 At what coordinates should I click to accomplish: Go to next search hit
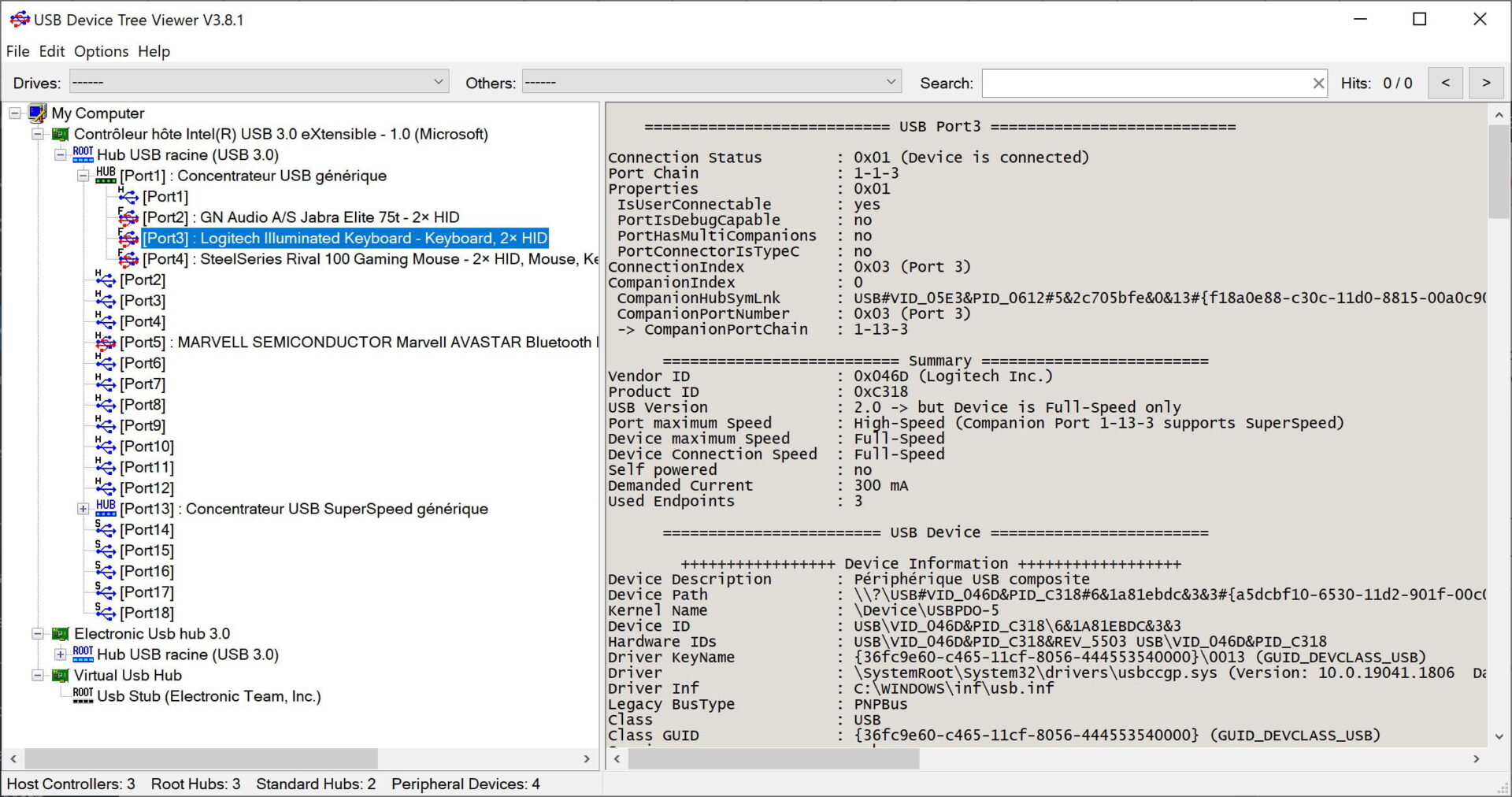(x=1486, y=83)
